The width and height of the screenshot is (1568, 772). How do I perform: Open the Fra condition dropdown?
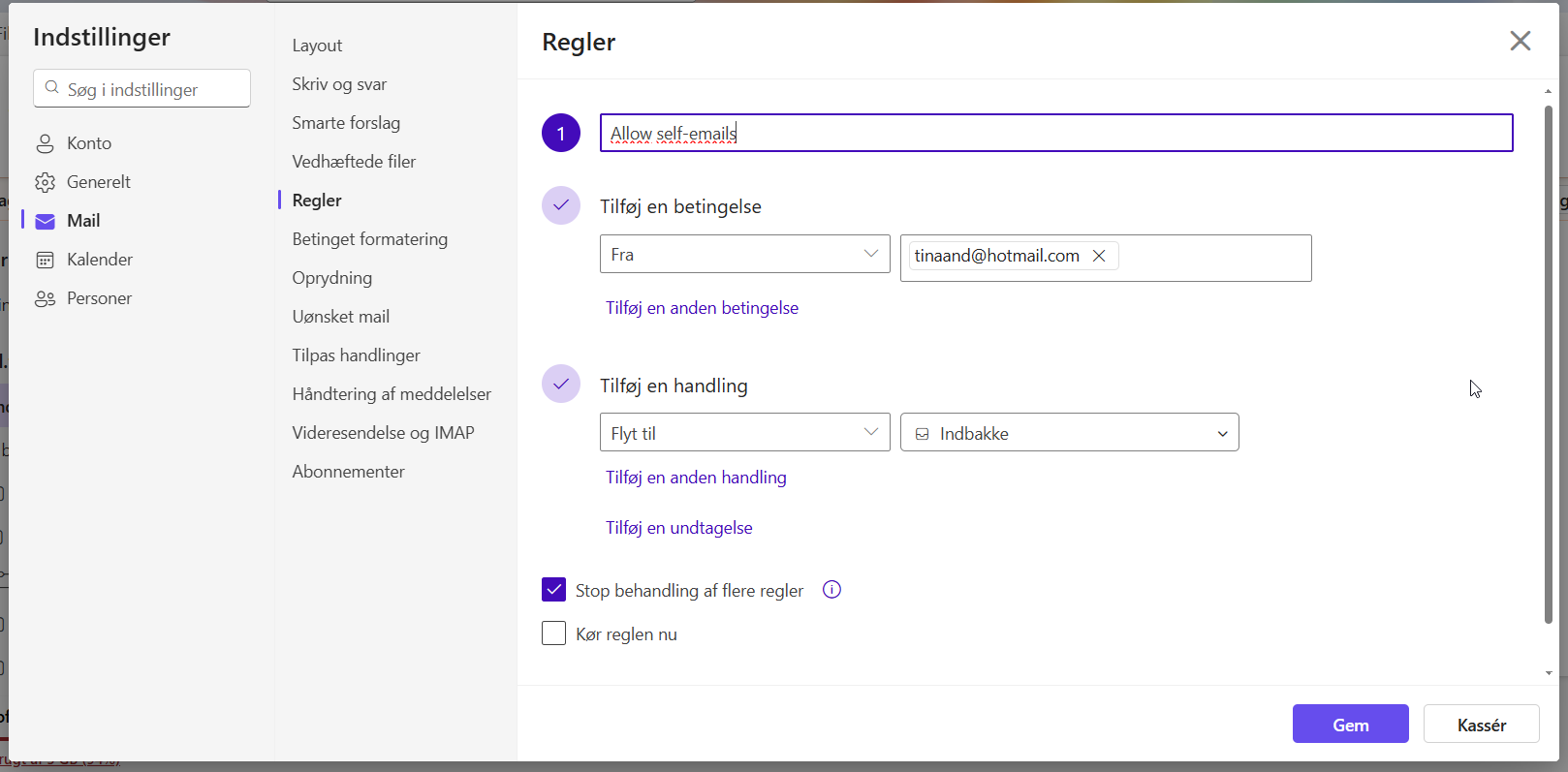pos(744,254)
